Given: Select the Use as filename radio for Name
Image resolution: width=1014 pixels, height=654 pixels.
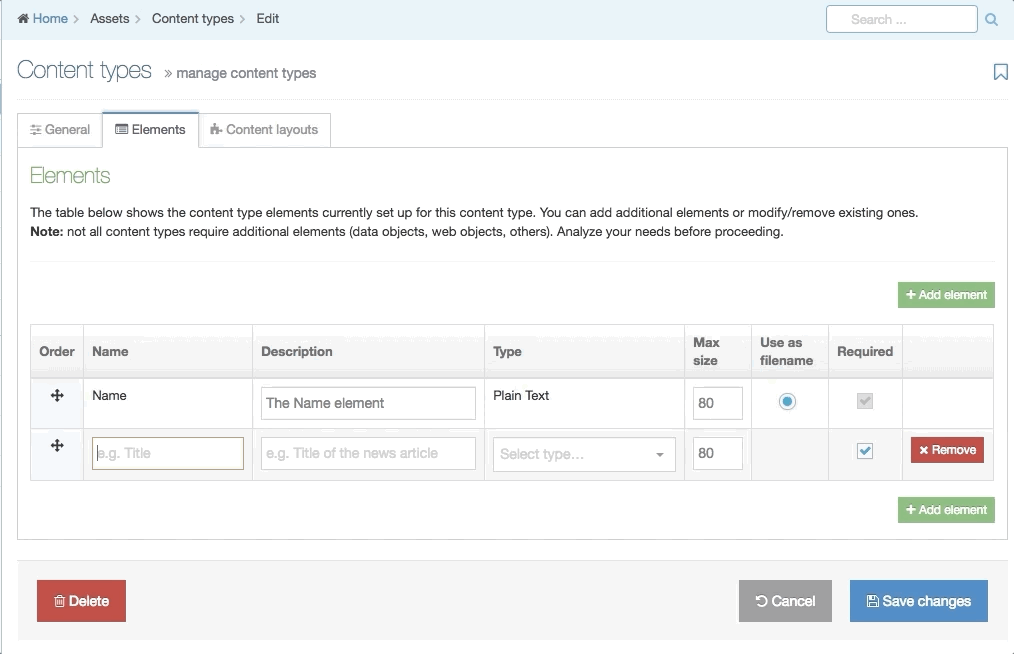Looking at the screenshot, I should [x=786, y=400].
